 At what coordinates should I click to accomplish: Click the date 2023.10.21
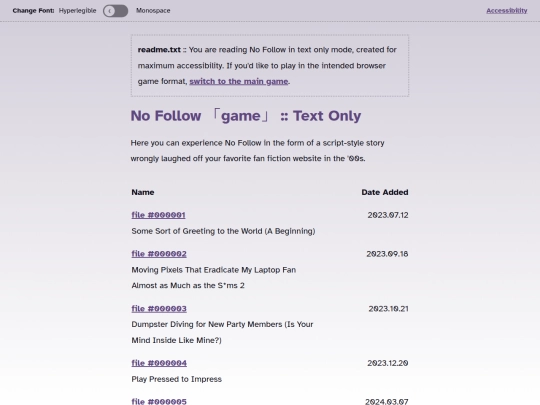[x=388, y=309]
